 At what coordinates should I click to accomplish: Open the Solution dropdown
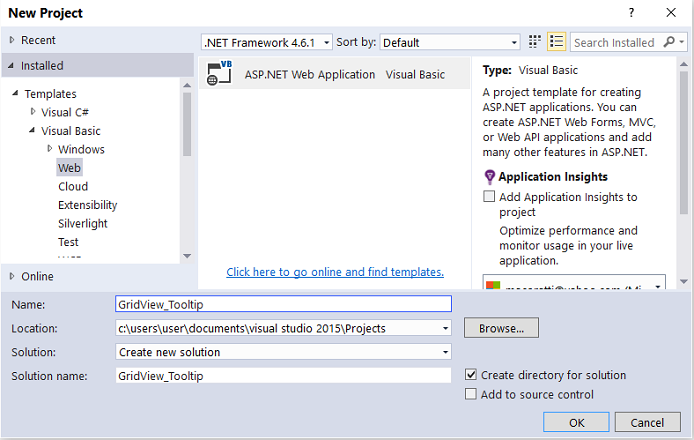point(445,352)
